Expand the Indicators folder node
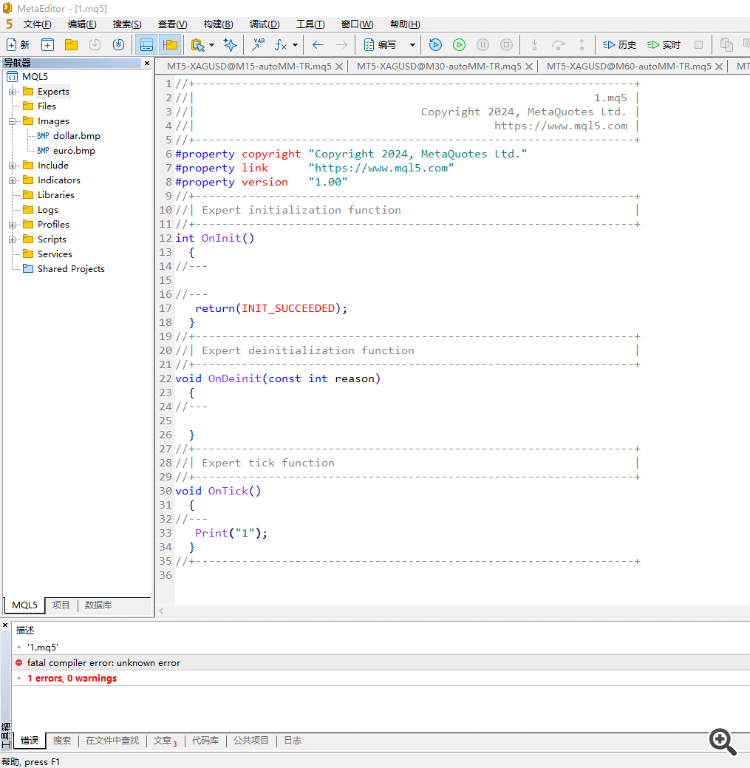 (12, 180)
